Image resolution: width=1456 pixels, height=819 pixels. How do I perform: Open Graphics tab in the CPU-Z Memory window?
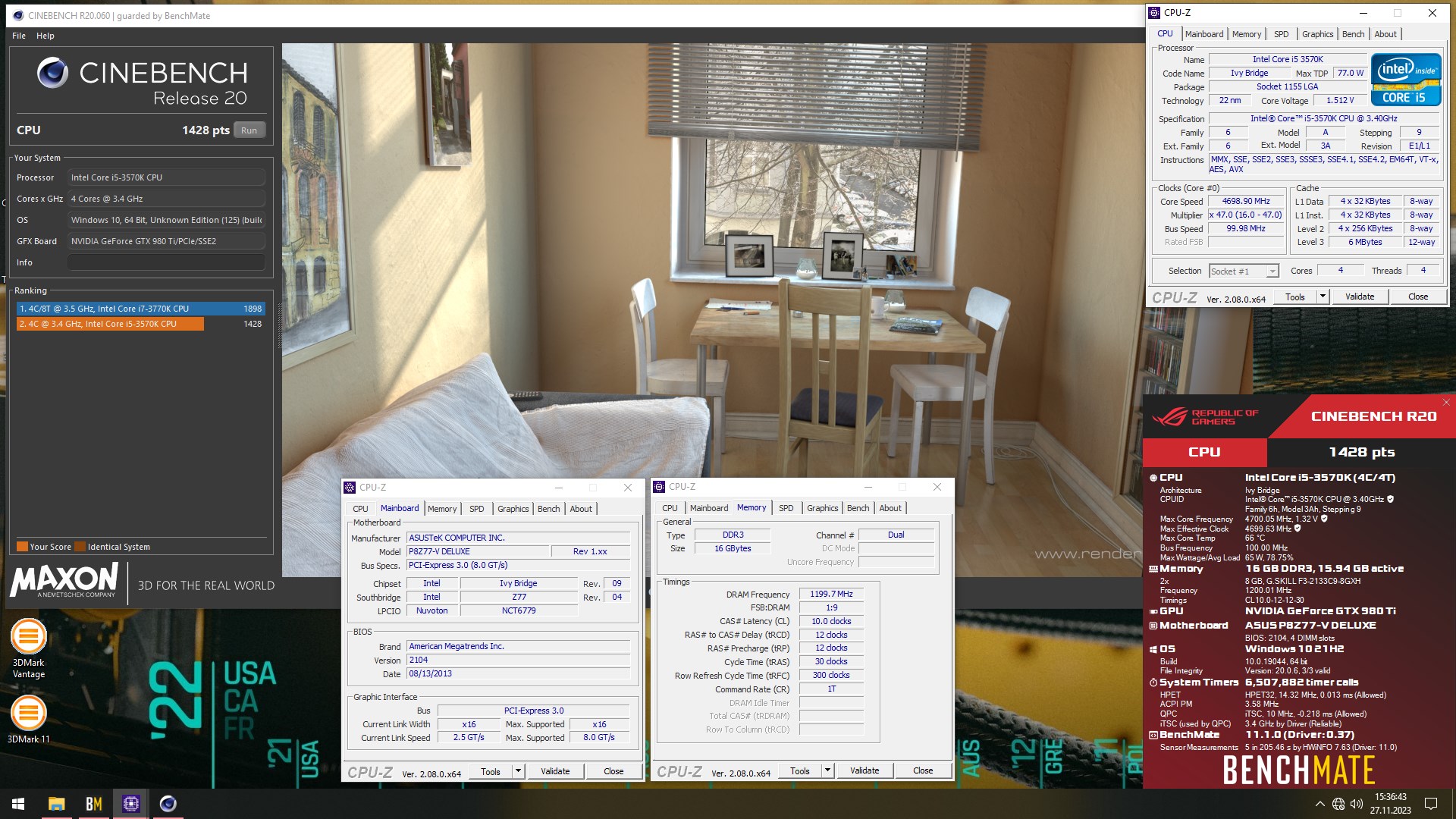[x=823, y=508]
